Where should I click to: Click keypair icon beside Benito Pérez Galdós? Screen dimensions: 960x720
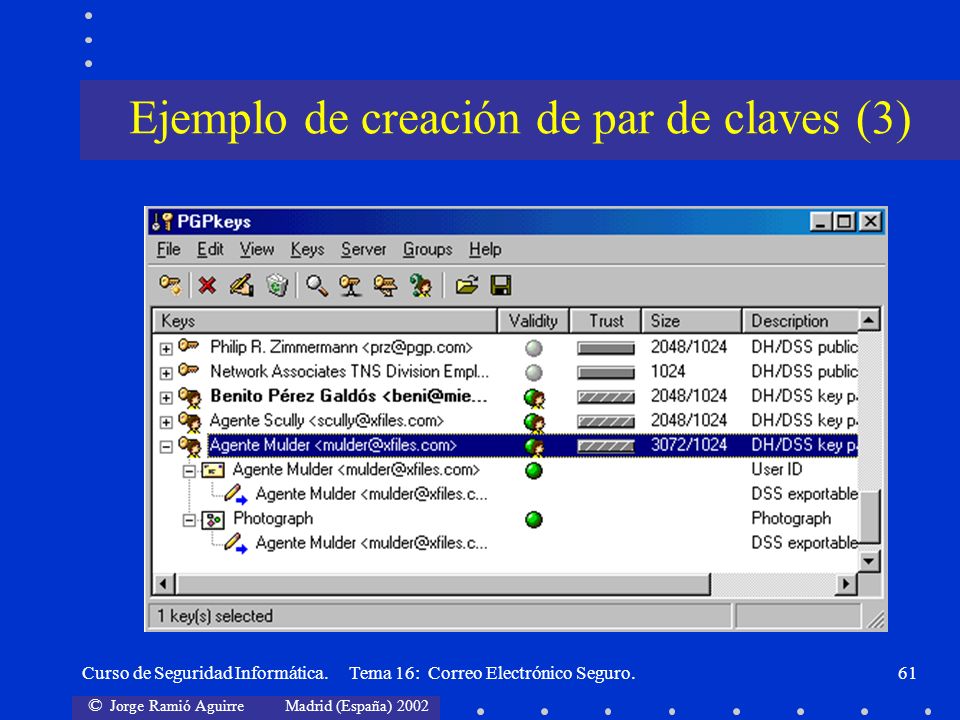[190, 397]
